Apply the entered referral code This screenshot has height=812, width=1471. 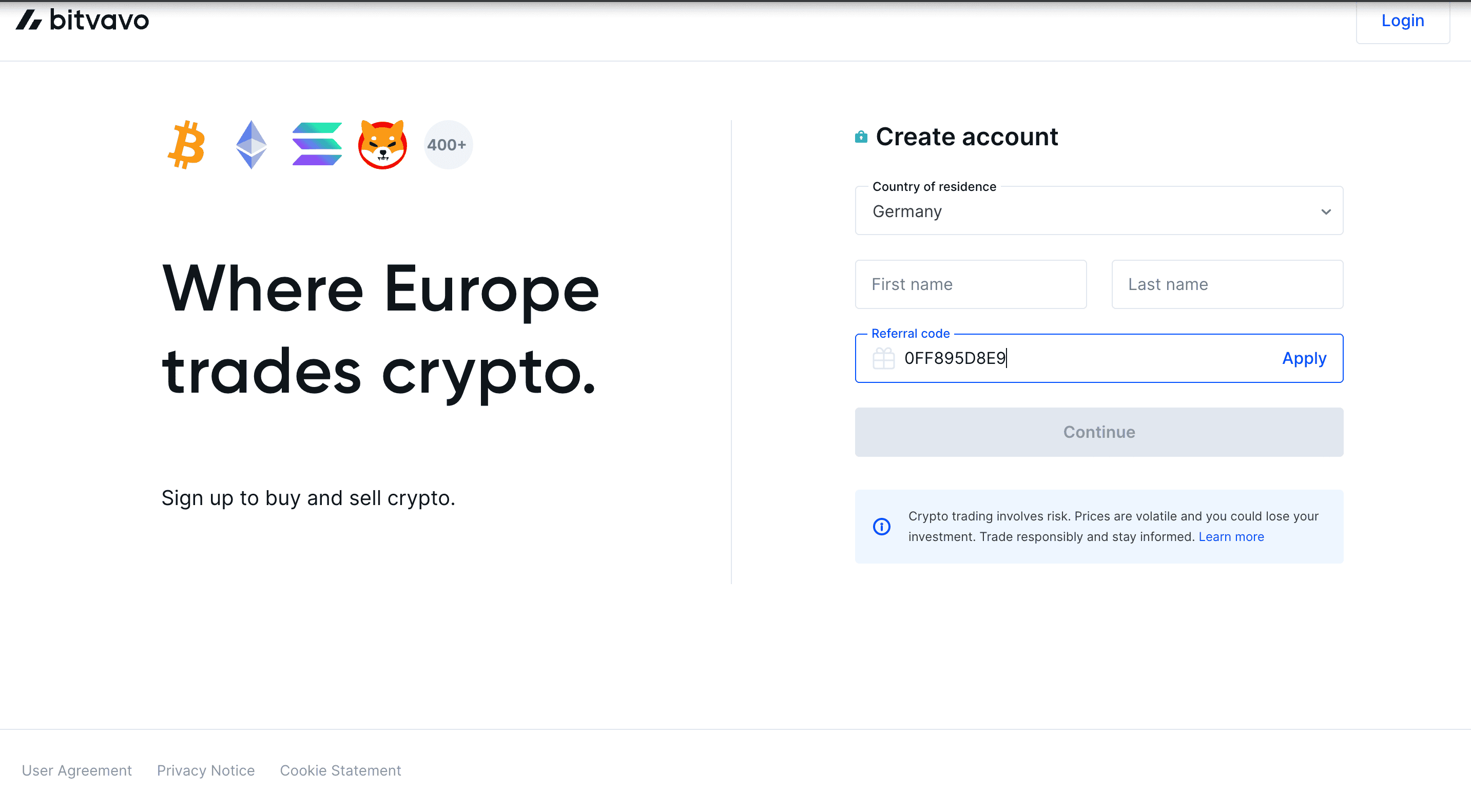[x=1304, y=359]
